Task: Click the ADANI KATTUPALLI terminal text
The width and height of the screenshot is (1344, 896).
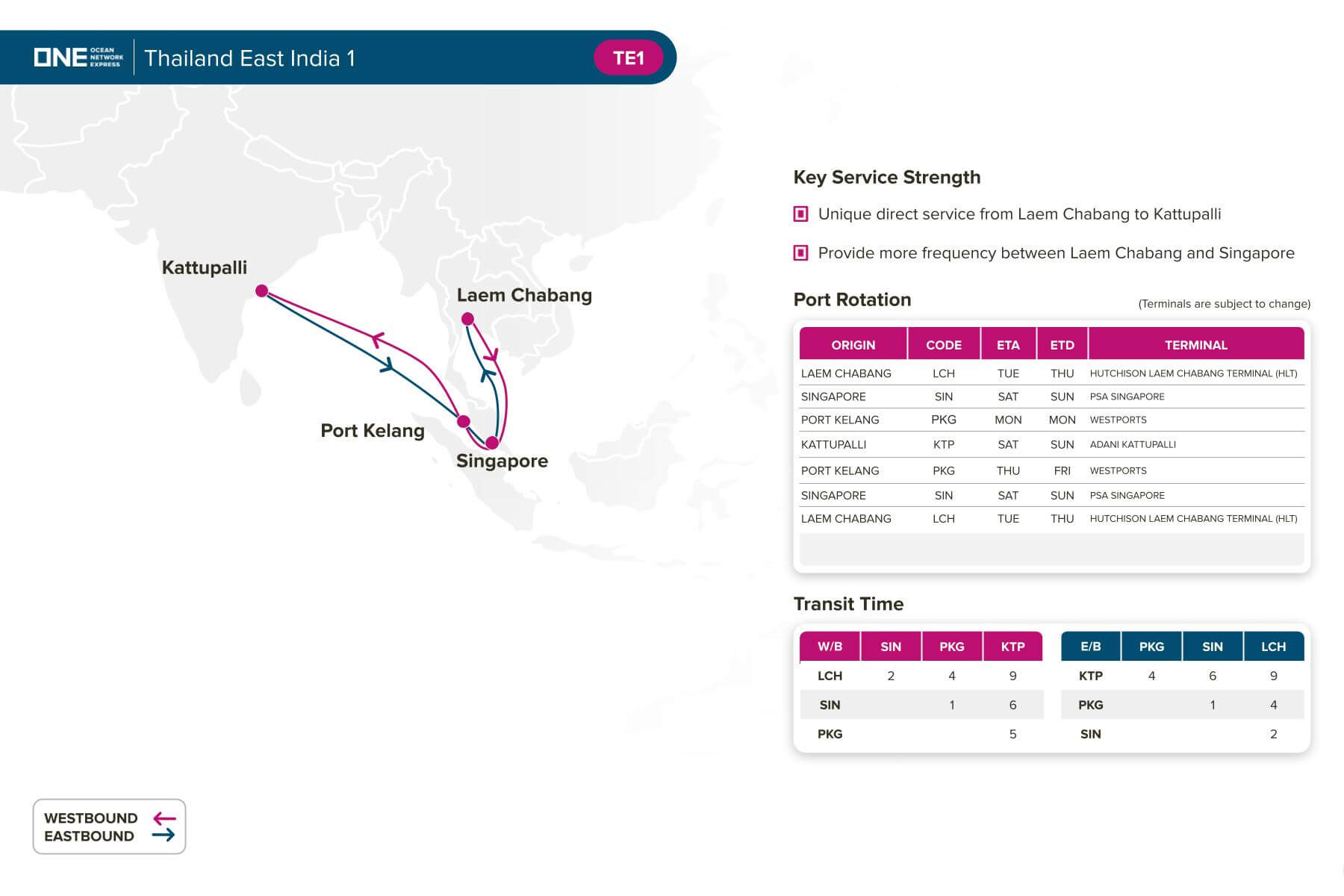Action: coord(1133,444)
